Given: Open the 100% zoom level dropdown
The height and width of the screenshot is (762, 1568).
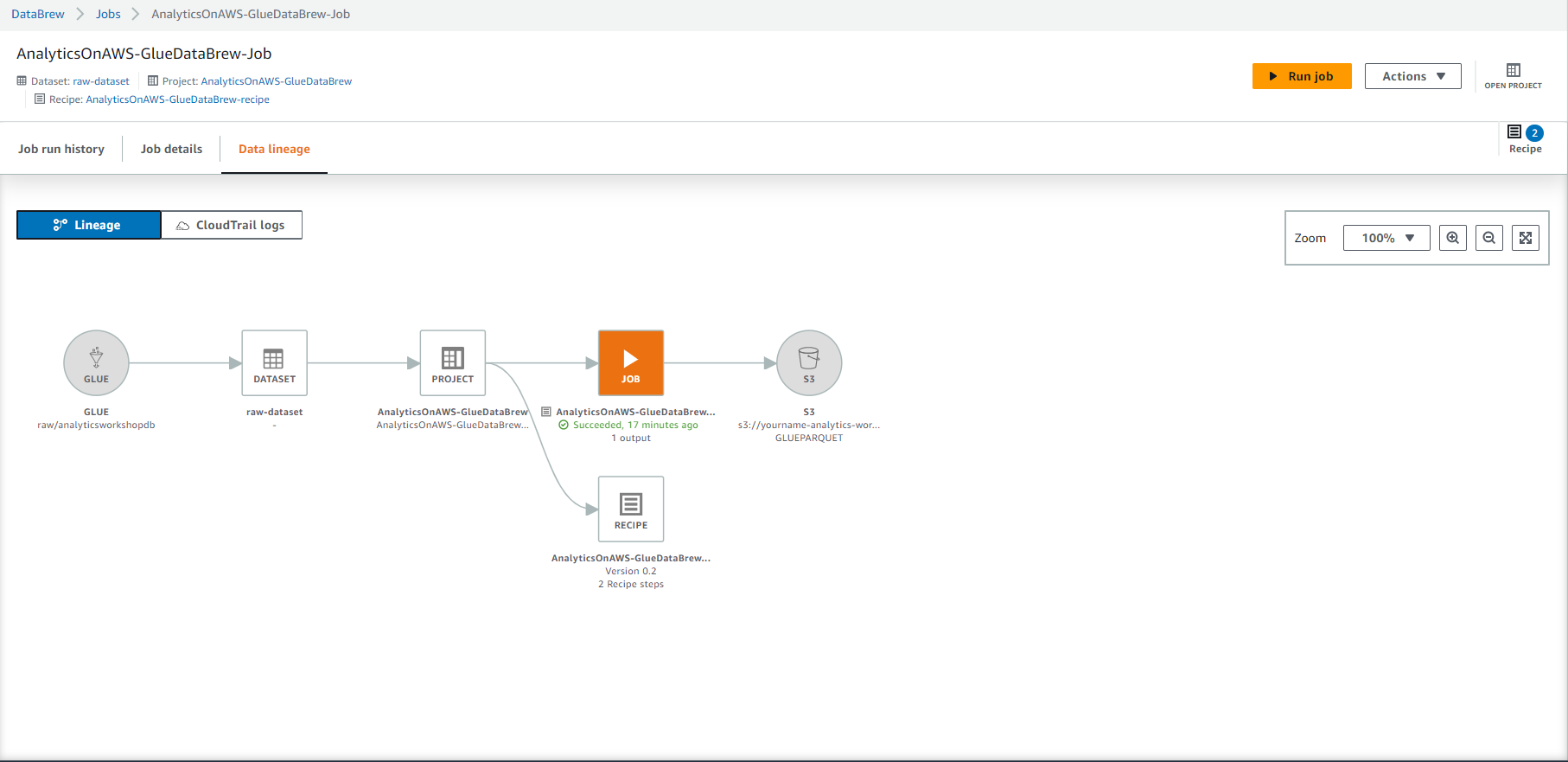Looking at the screenshot, I should [x=1386, y=238].
